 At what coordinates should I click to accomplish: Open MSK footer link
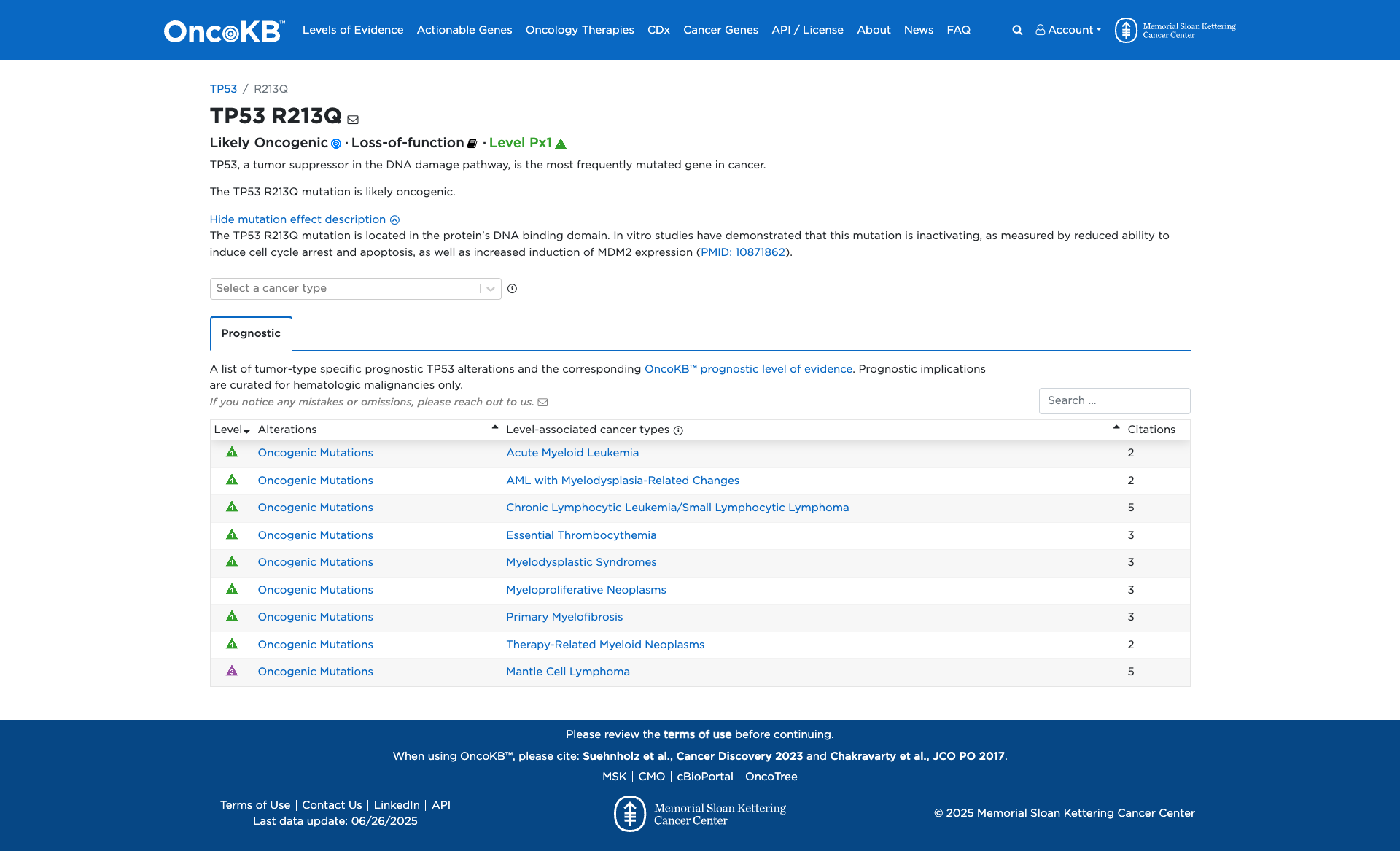[614, 777]
